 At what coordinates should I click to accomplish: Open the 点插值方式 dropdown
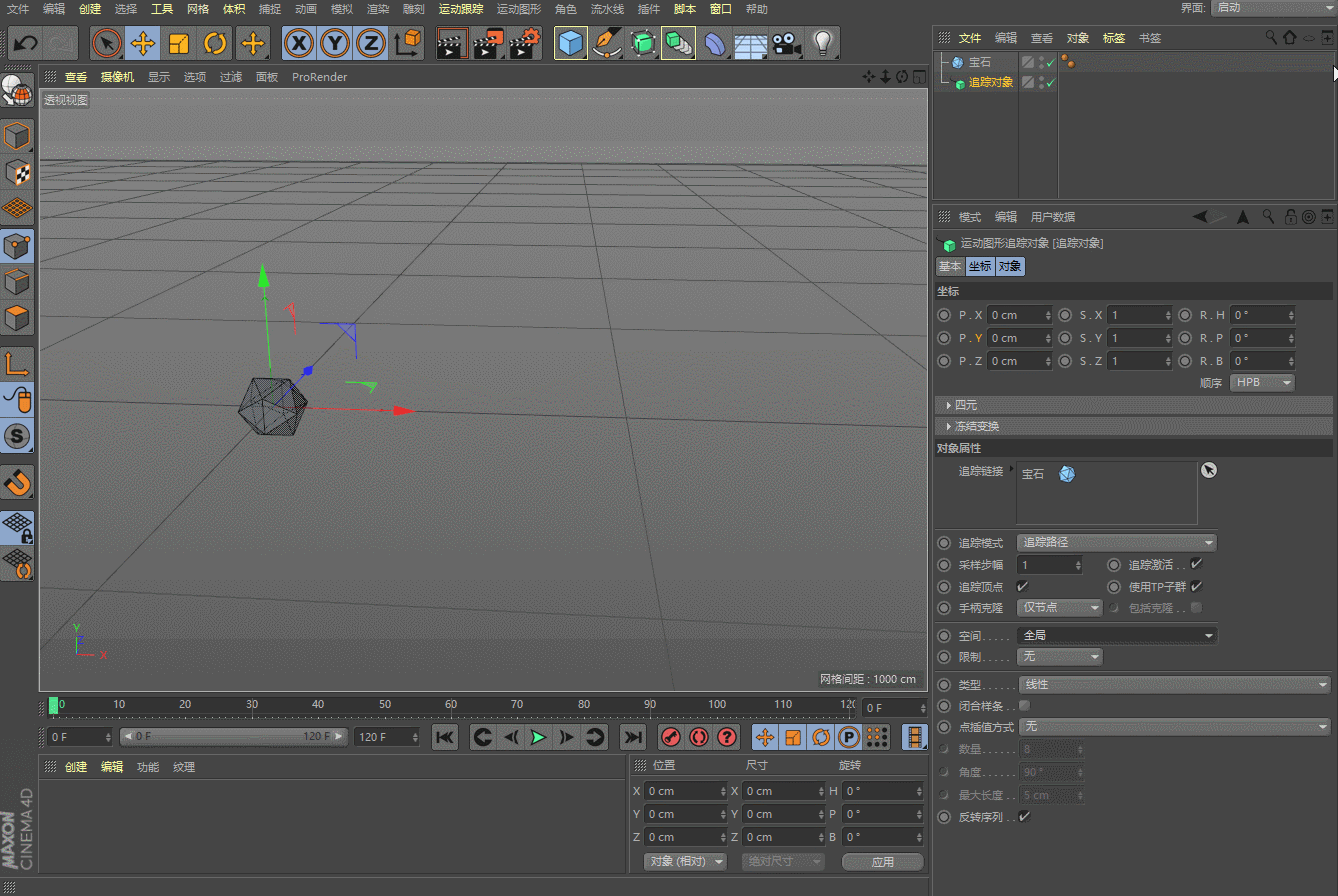pyautogui.click(x=1174, y=727)
